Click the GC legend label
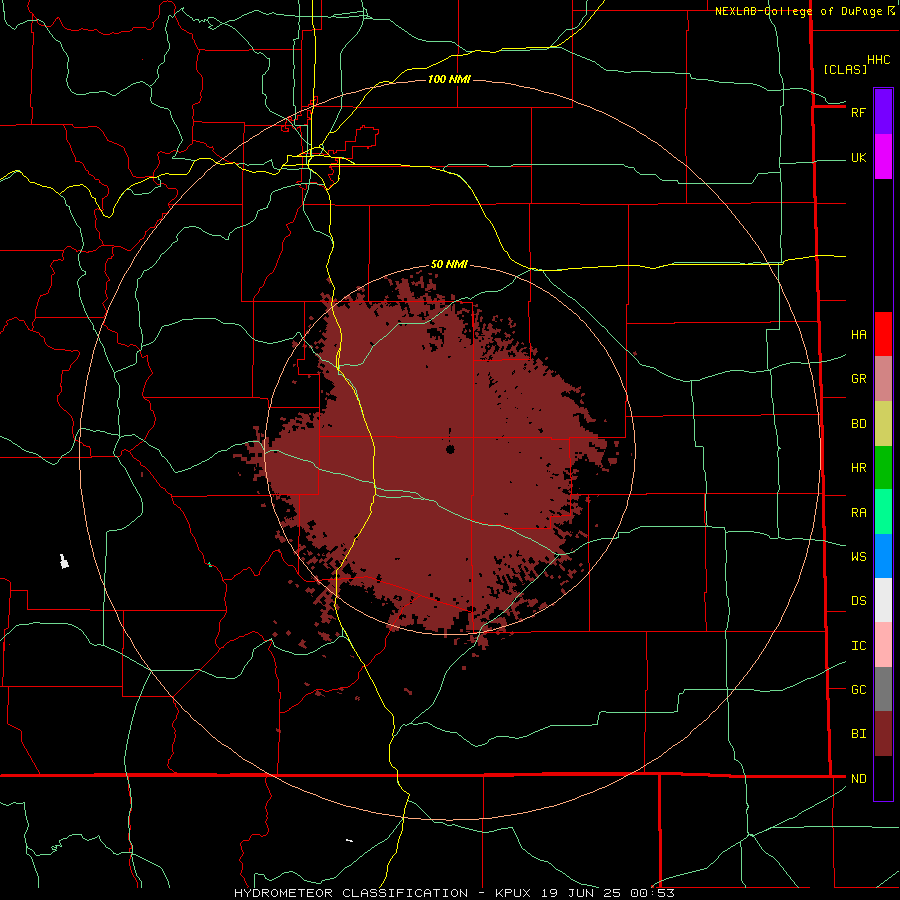This screenshot has height=900, width=900. click(x=858, y=690)
